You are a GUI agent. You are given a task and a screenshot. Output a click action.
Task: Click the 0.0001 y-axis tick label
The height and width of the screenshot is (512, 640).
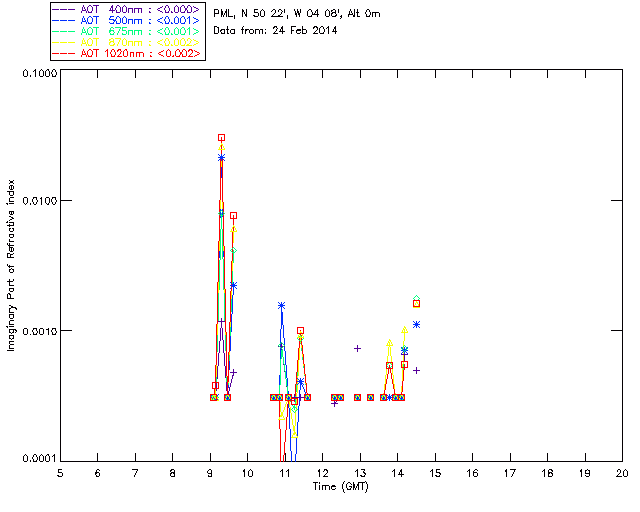pos(39,459)
